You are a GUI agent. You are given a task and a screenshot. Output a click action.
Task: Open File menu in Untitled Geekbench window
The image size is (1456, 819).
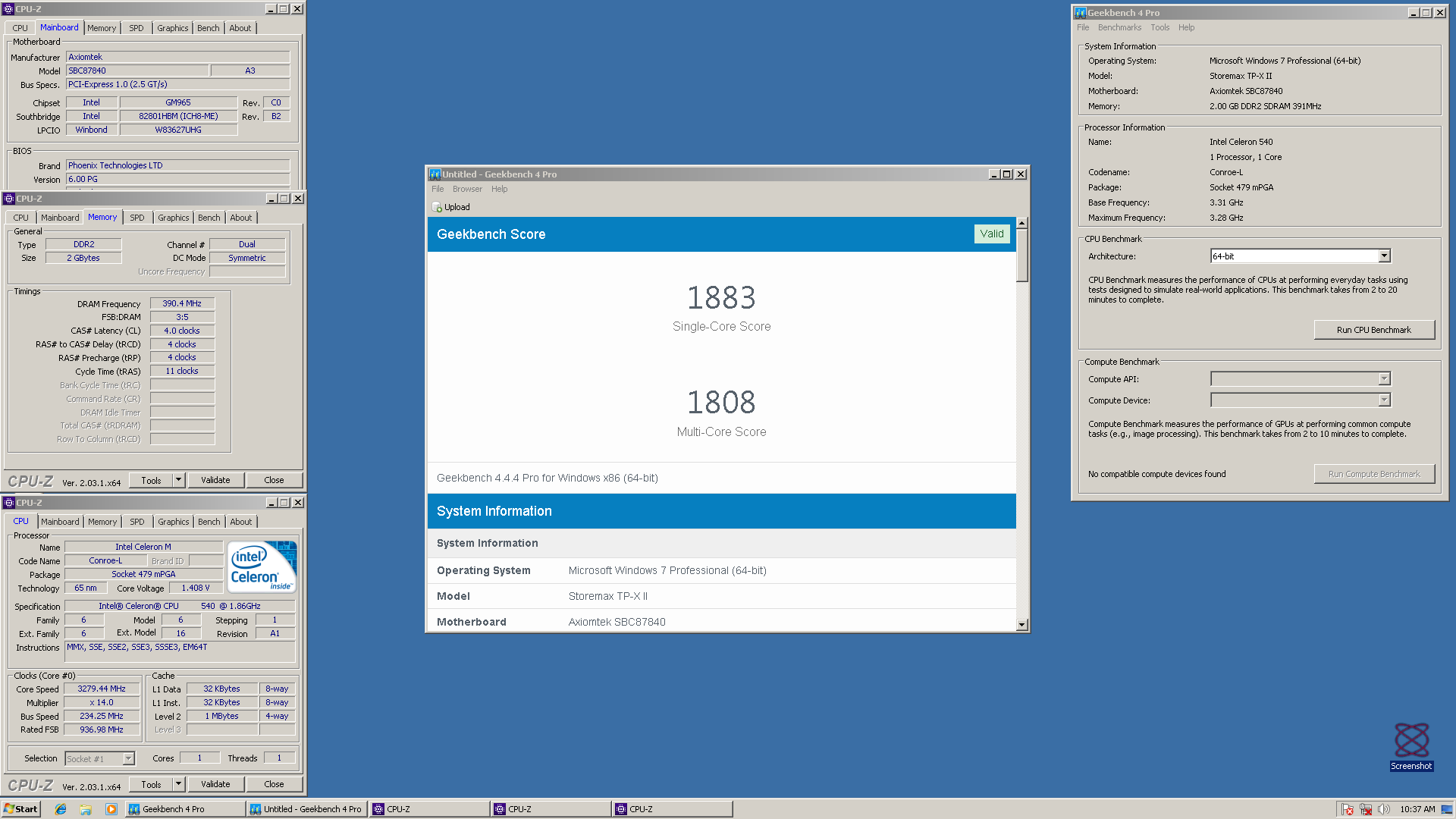pyautogui.click(x=438, y=189)
